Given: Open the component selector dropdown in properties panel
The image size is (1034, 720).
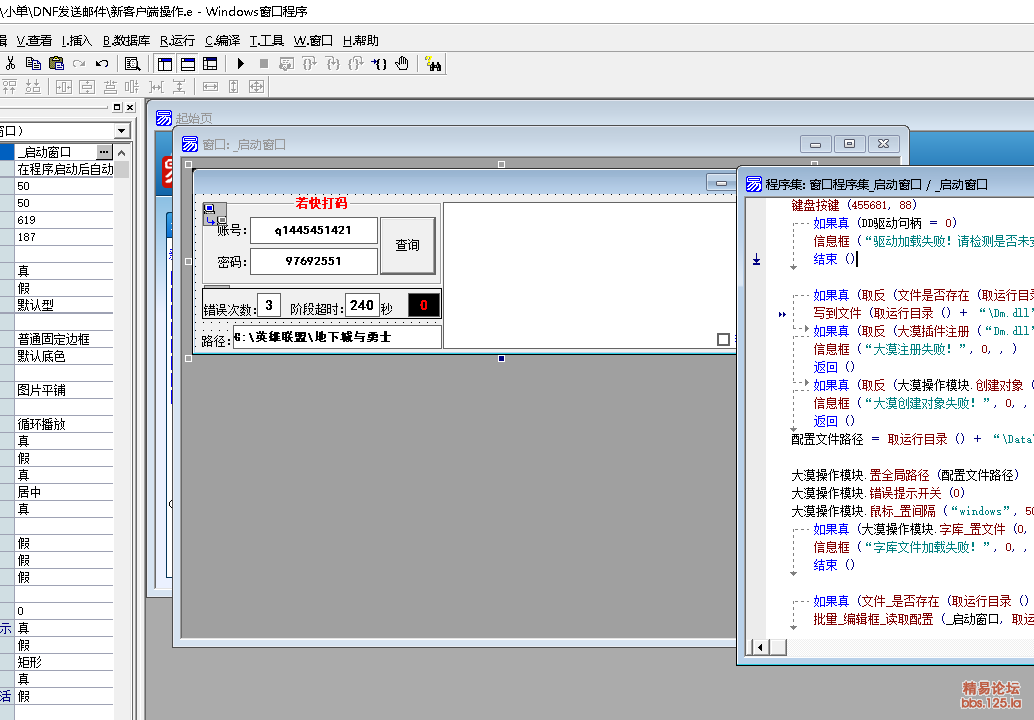Looking at the screenshot, I should (x=121, y=131).
